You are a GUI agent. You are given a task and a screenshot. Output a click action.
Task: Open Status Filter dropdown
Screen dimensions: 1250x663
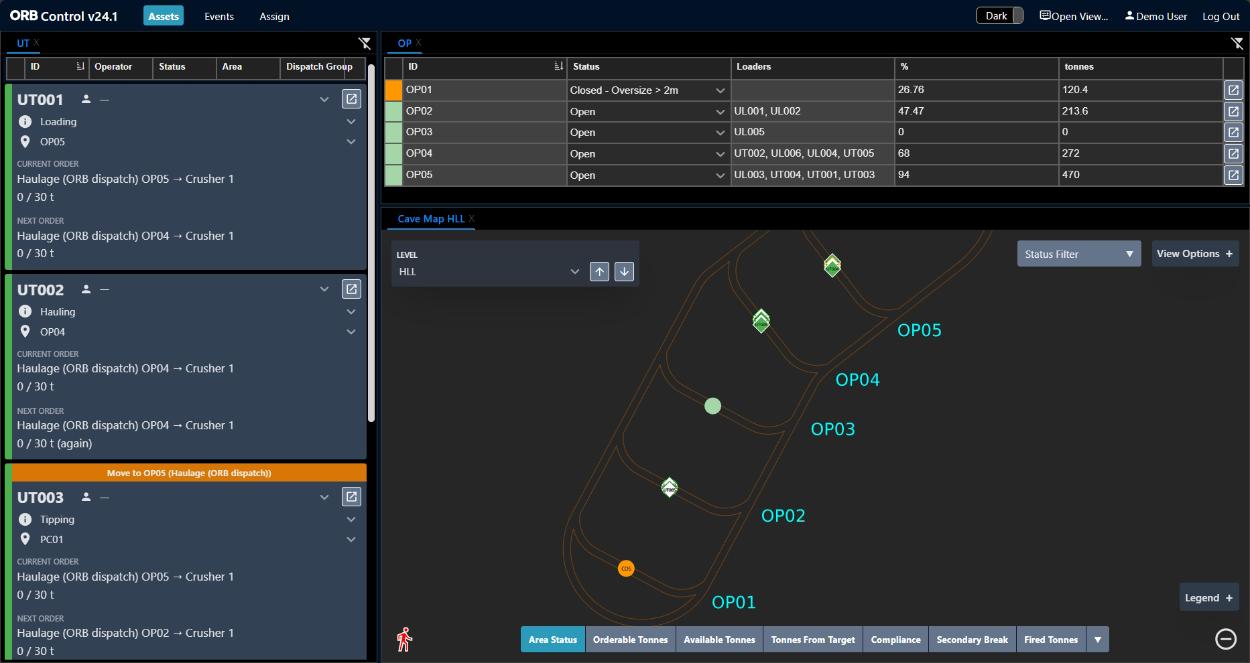pyautogui.click(x=1079, y=254)
